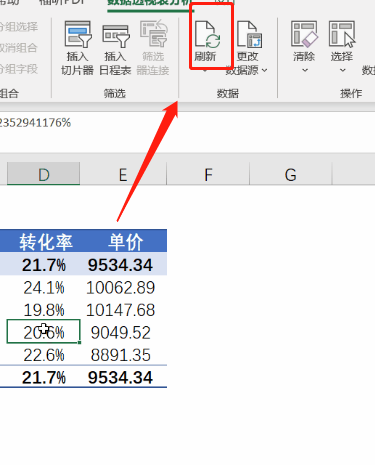Screen dimensions: 375x465
Task: Click the 分组字段 group field option
Action: 19,69
